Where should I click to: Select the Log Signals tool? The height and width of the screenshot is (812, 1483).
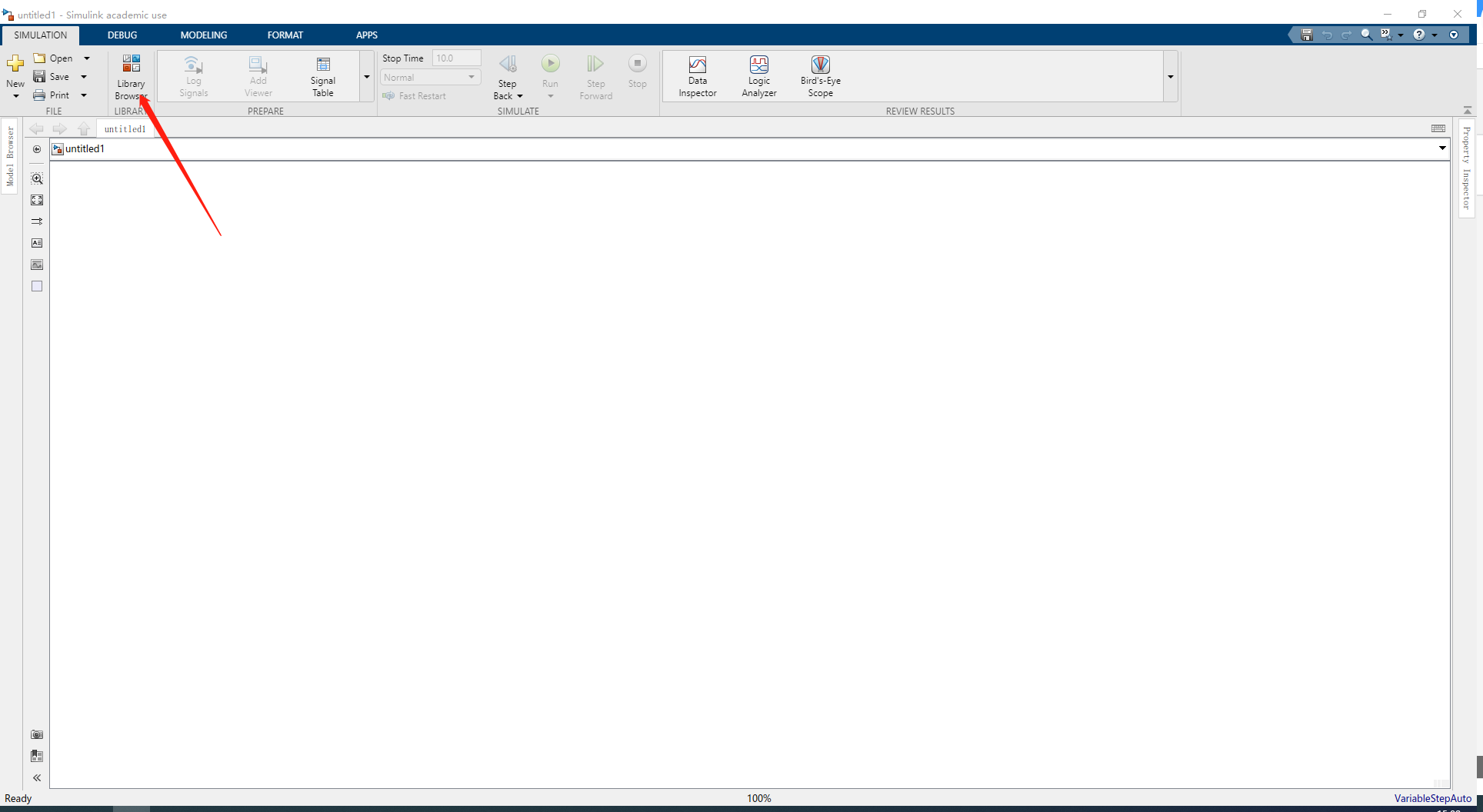point(193,75)
